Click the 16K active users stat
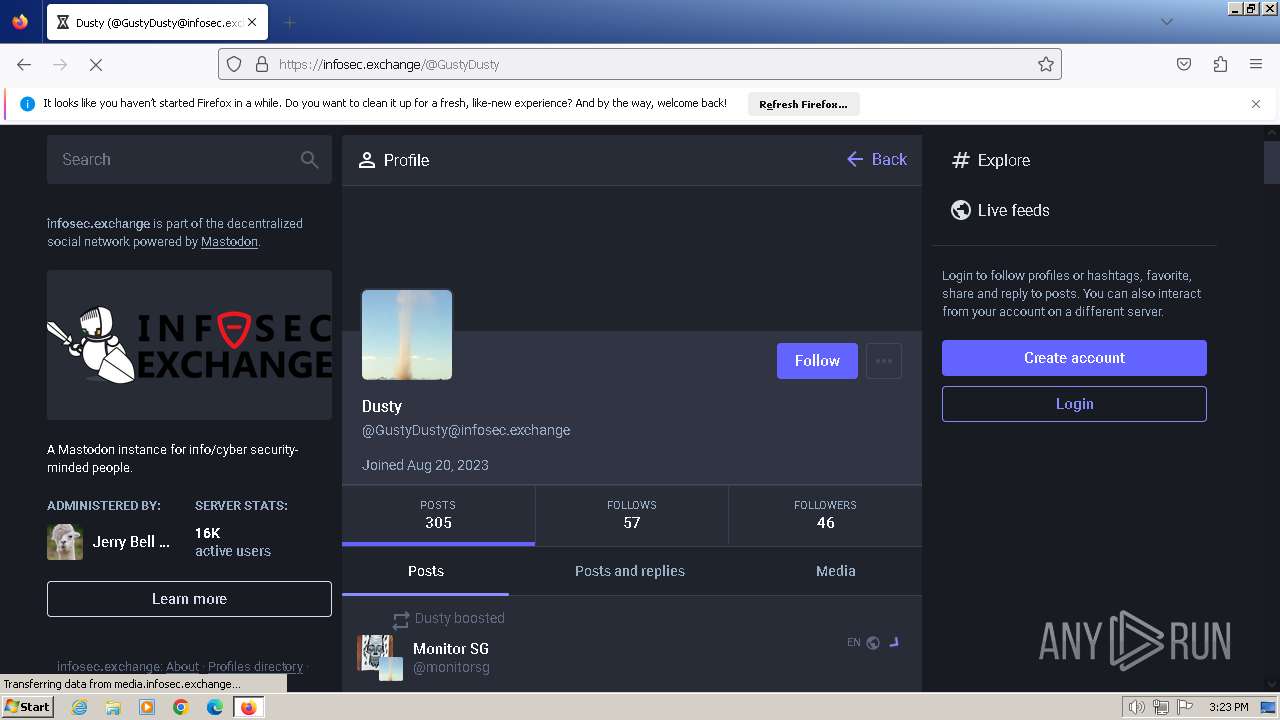Image resolution: width=1280 pixels, height=720 pixels. (x=233, y=542)
